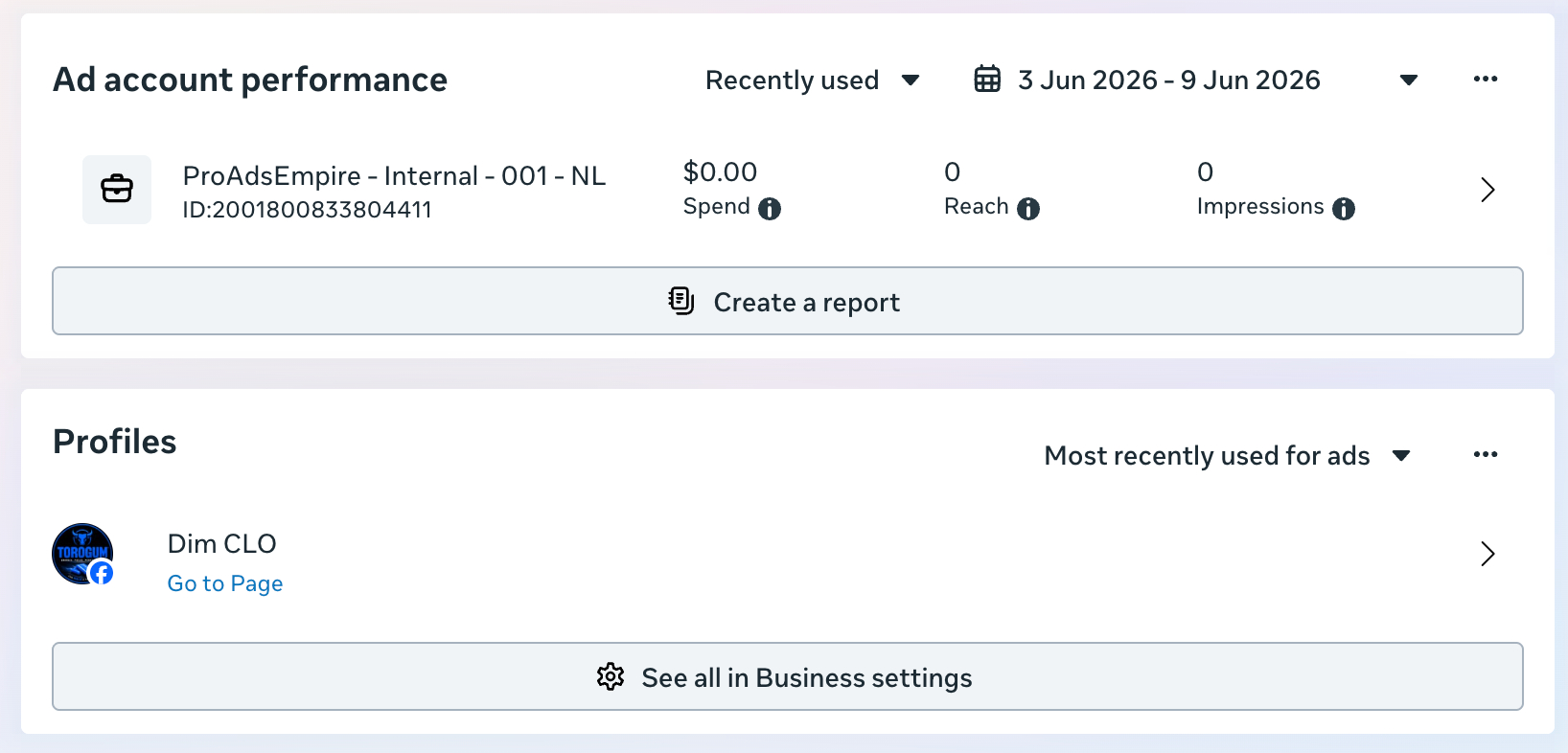Click the Dim CLO profile name
Viewport: 1568px width, 753px height.
coord(221,544)
